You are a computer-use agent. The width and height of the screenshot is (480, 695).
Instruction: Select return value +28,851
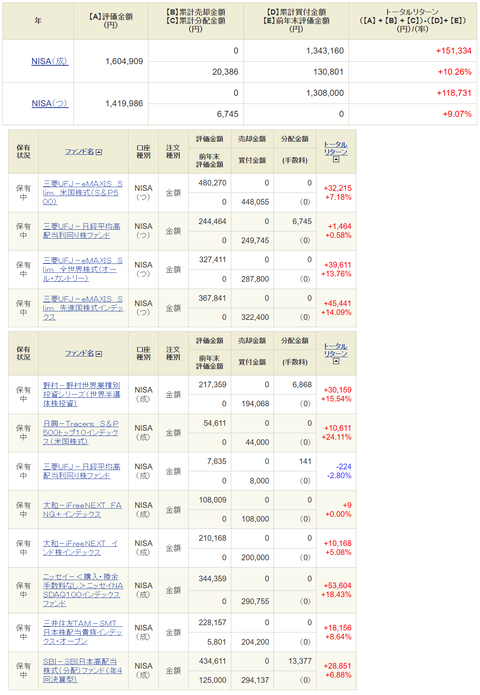pyautogui.click(x=338, y=666)
